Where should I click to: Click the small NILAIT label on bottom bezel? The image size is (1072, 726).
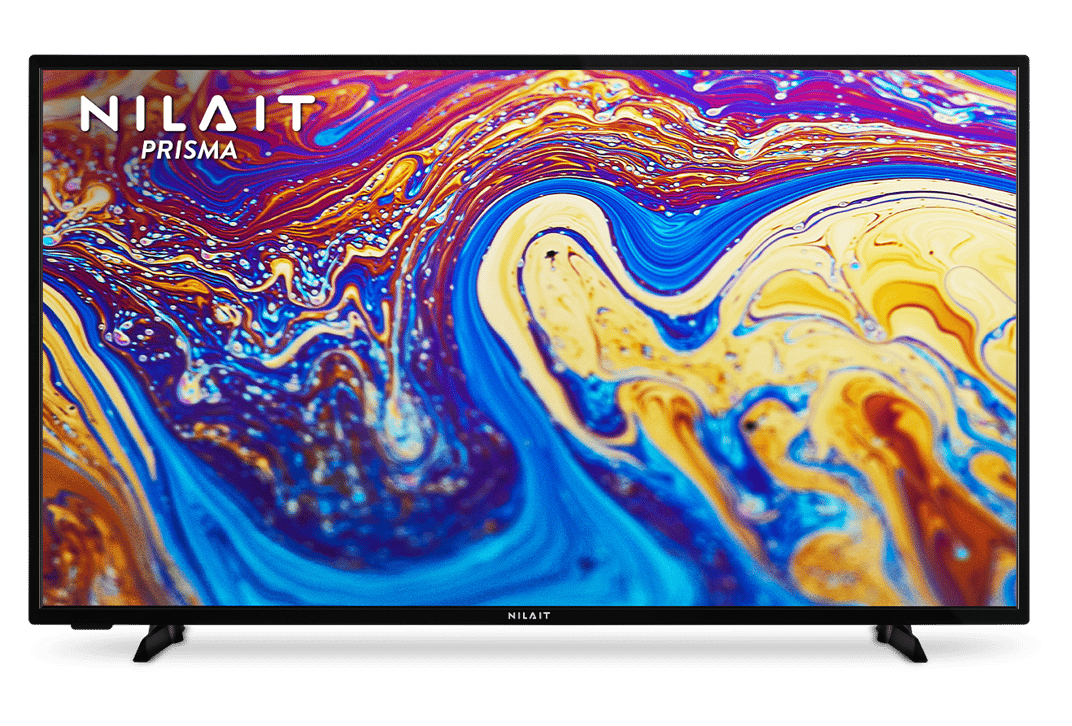point(529,617)
